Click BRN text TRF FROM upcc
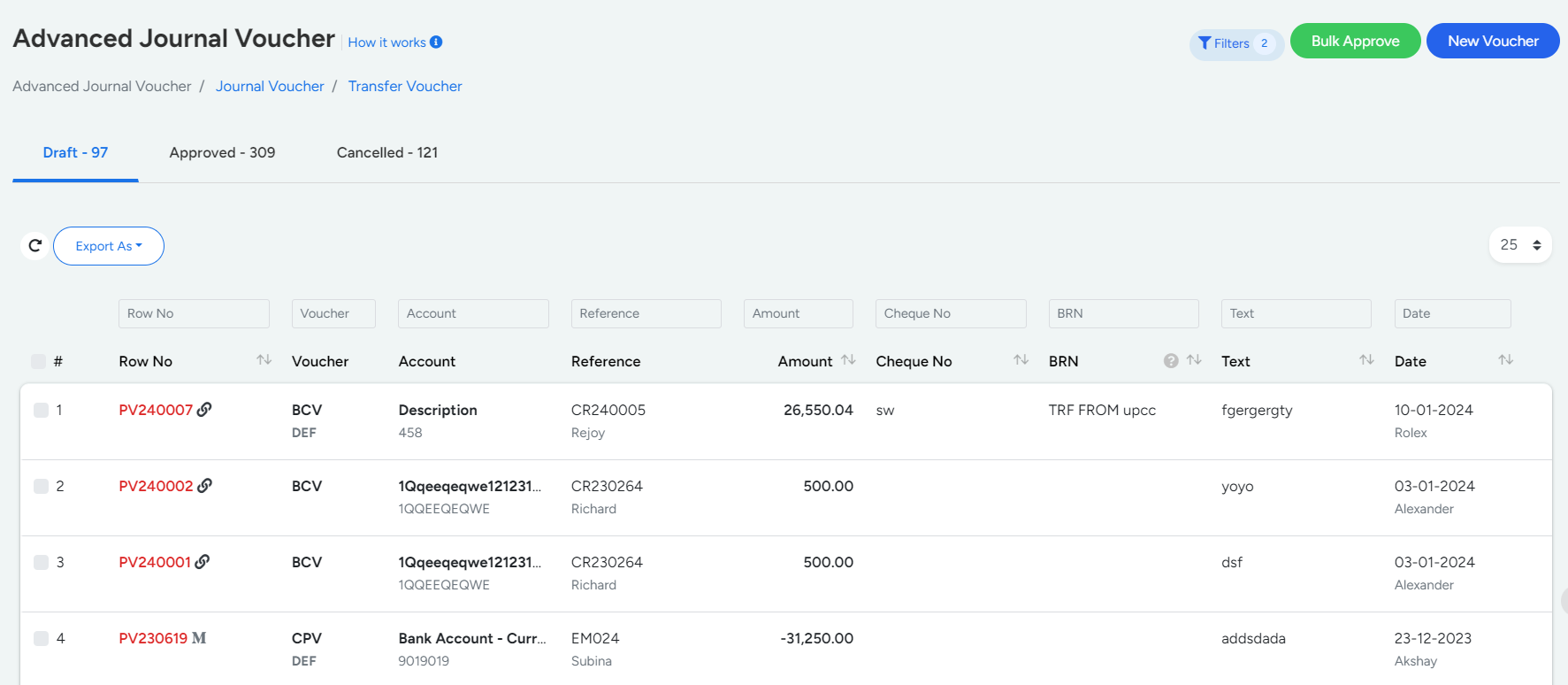The image size is (1568, 685). (1102, 410)
